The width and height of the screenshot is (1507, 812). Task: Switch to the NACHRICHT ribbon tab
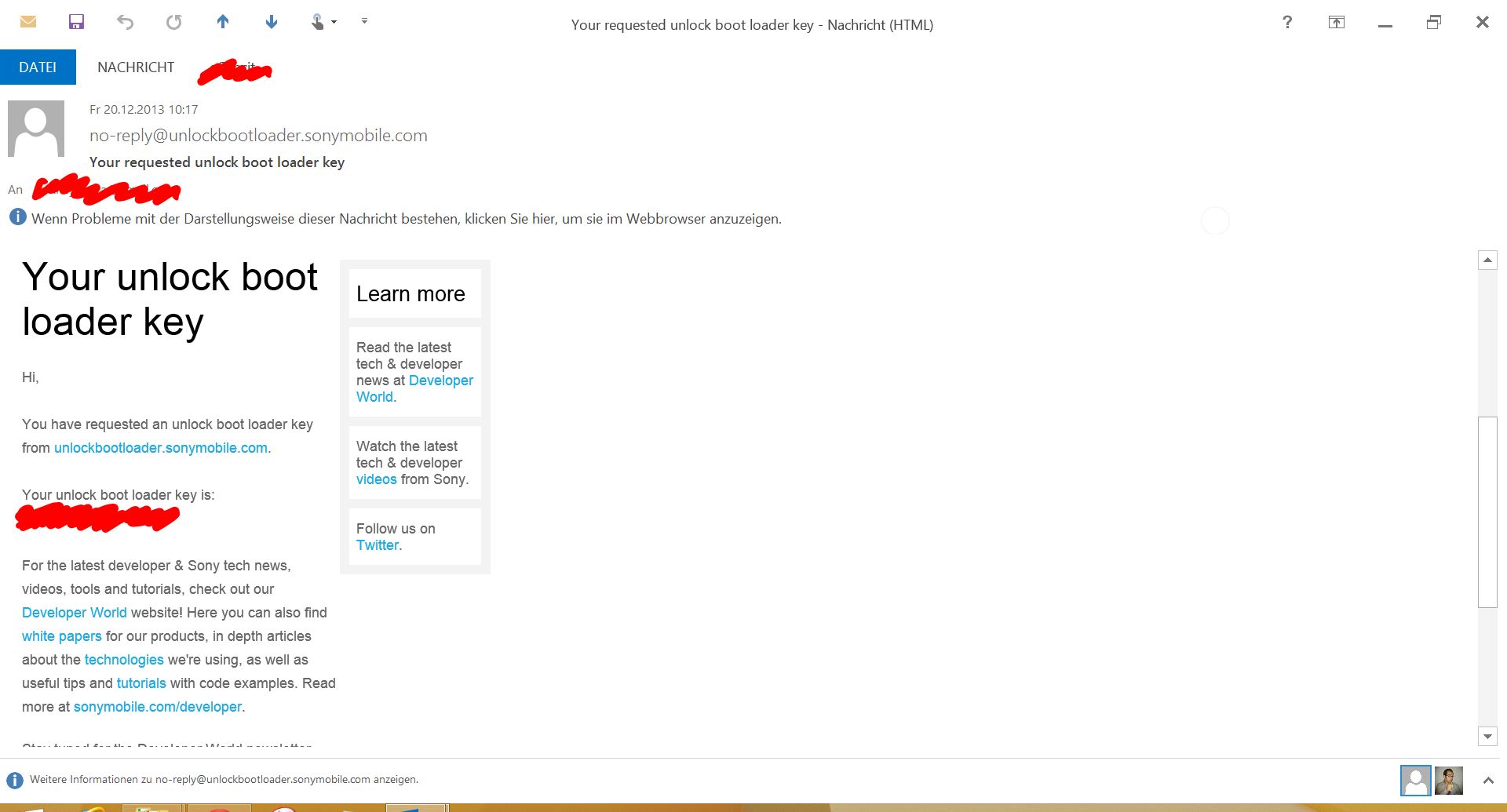pos(136,67)
